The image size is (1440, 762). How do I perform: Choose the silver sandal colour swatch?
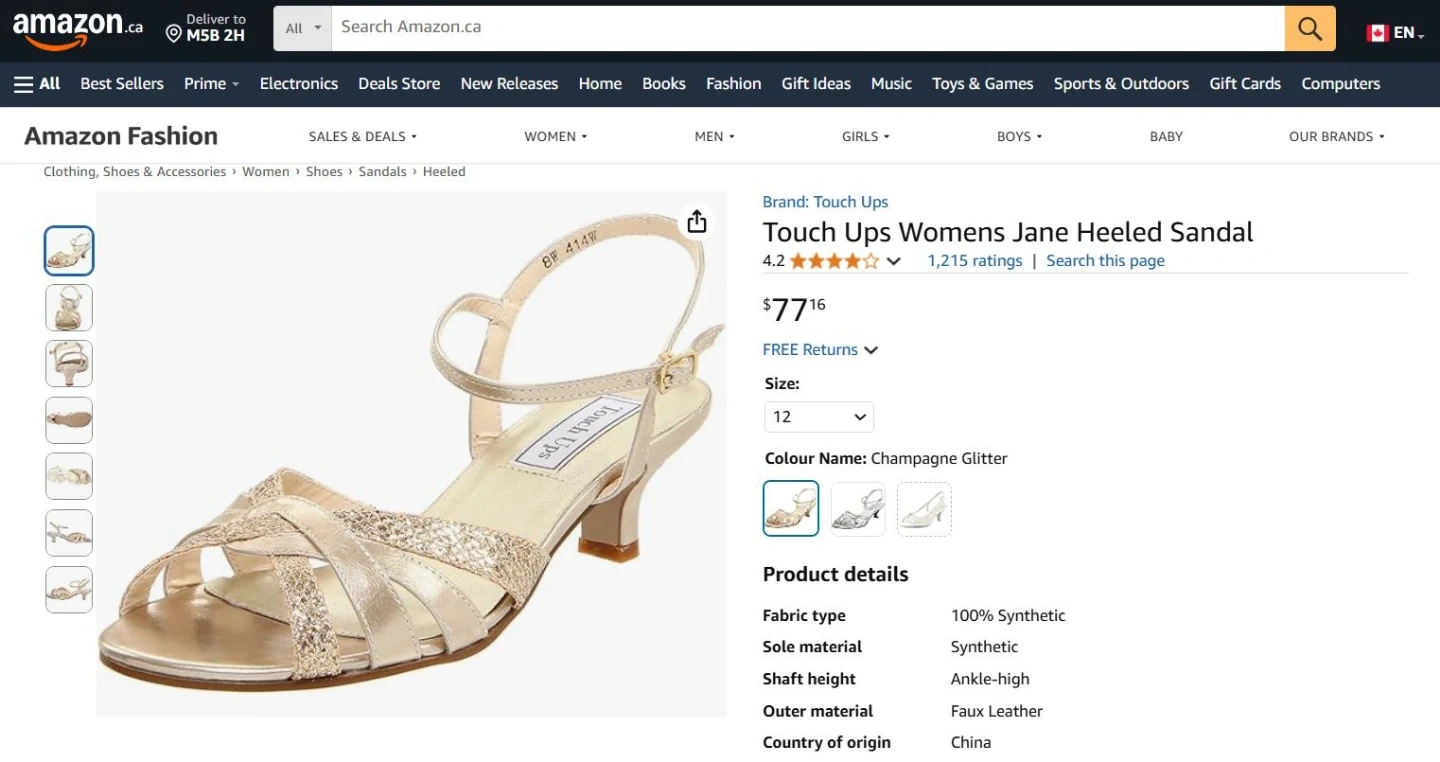click(858, 509)
